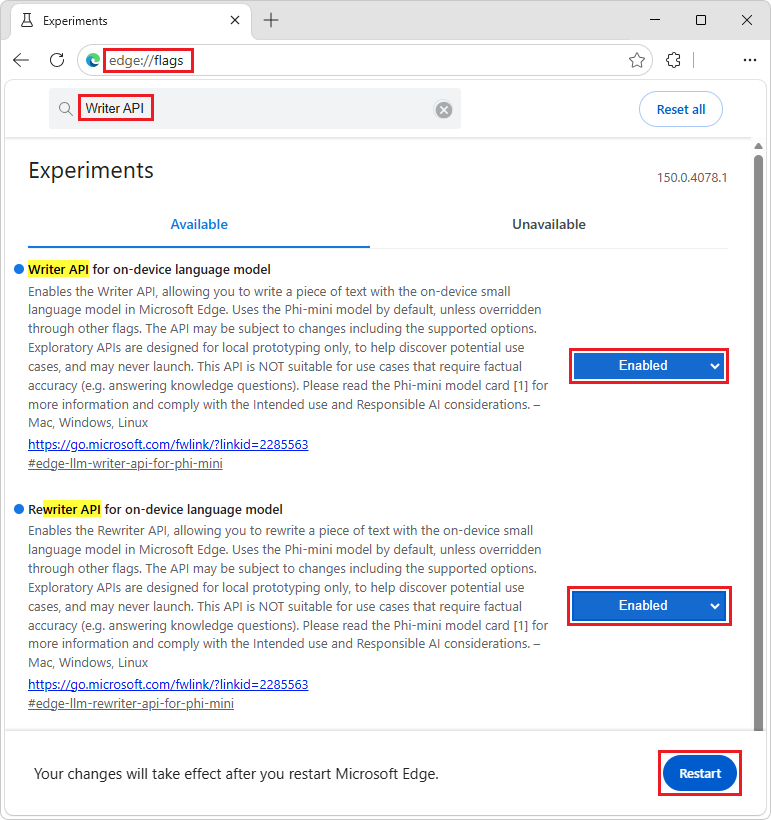The width and height of the screenshot is (771, 820).
Task: Click the version number 150.0.4078.1
Action: [691, 178]
